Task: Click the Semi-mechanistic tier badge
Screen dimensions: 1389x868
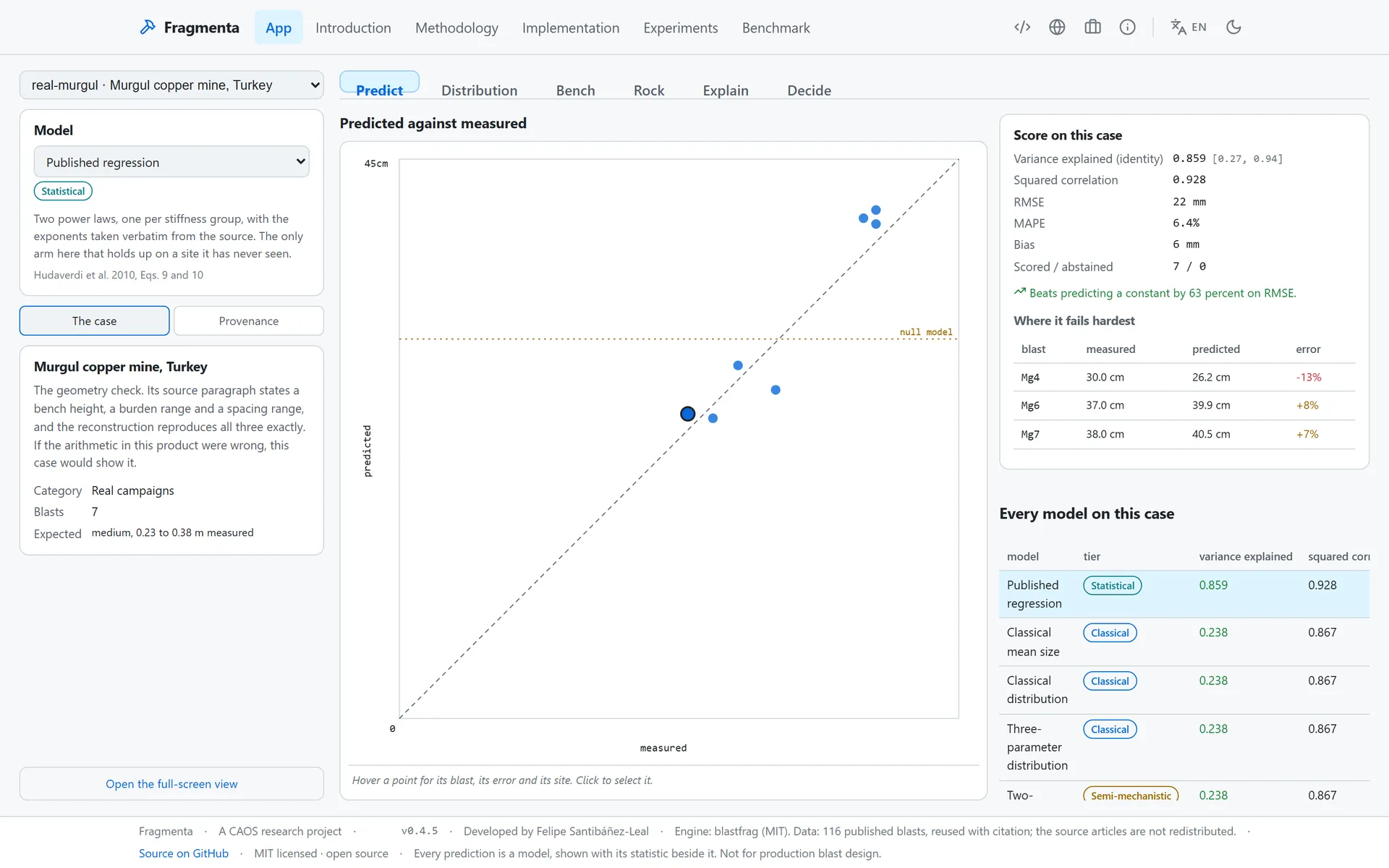Action: (1131, 795)
